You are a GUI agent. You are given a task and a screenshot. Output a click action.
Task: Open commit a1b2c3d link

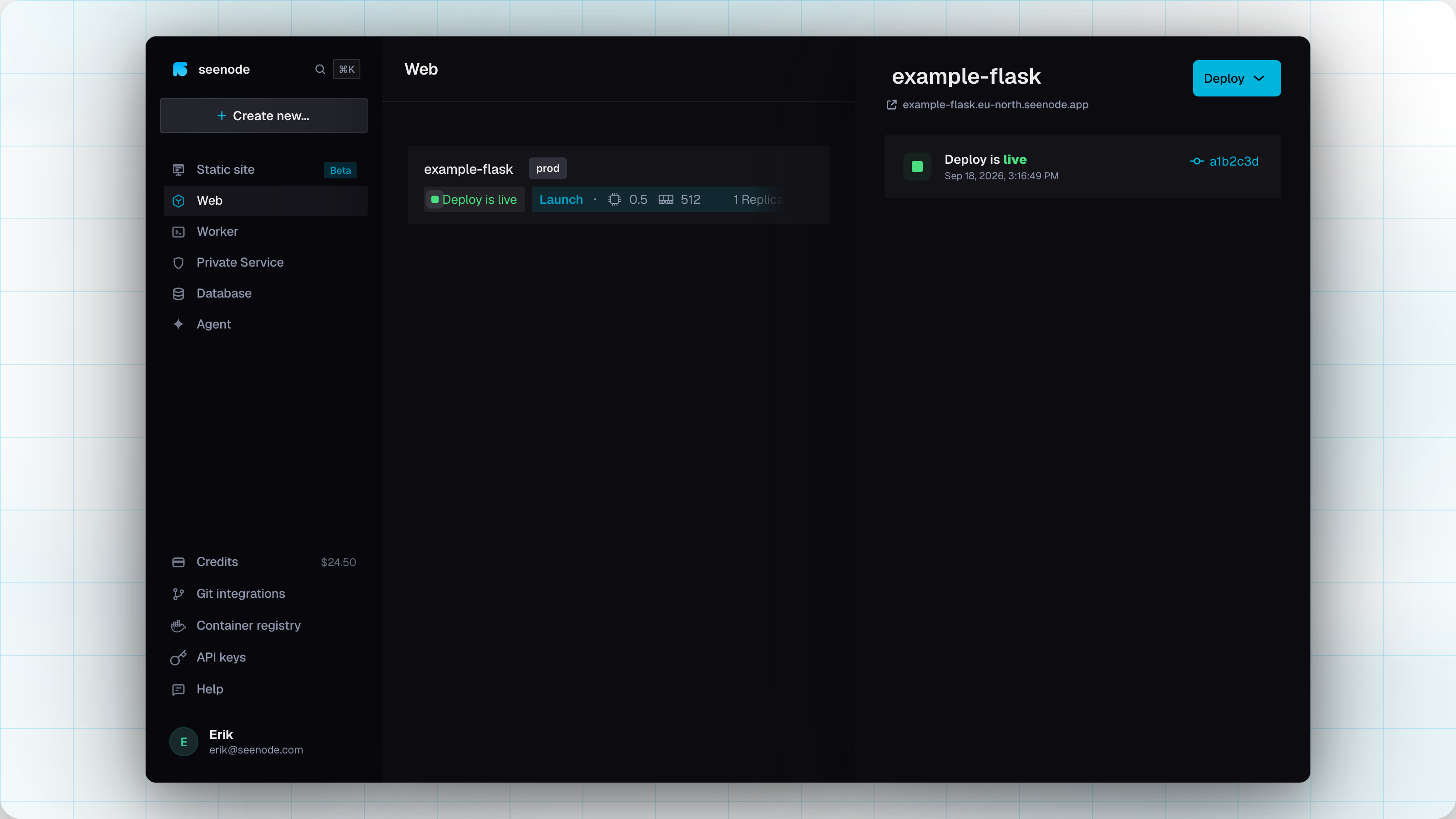pyautogui.click(x=1234, y=161)
